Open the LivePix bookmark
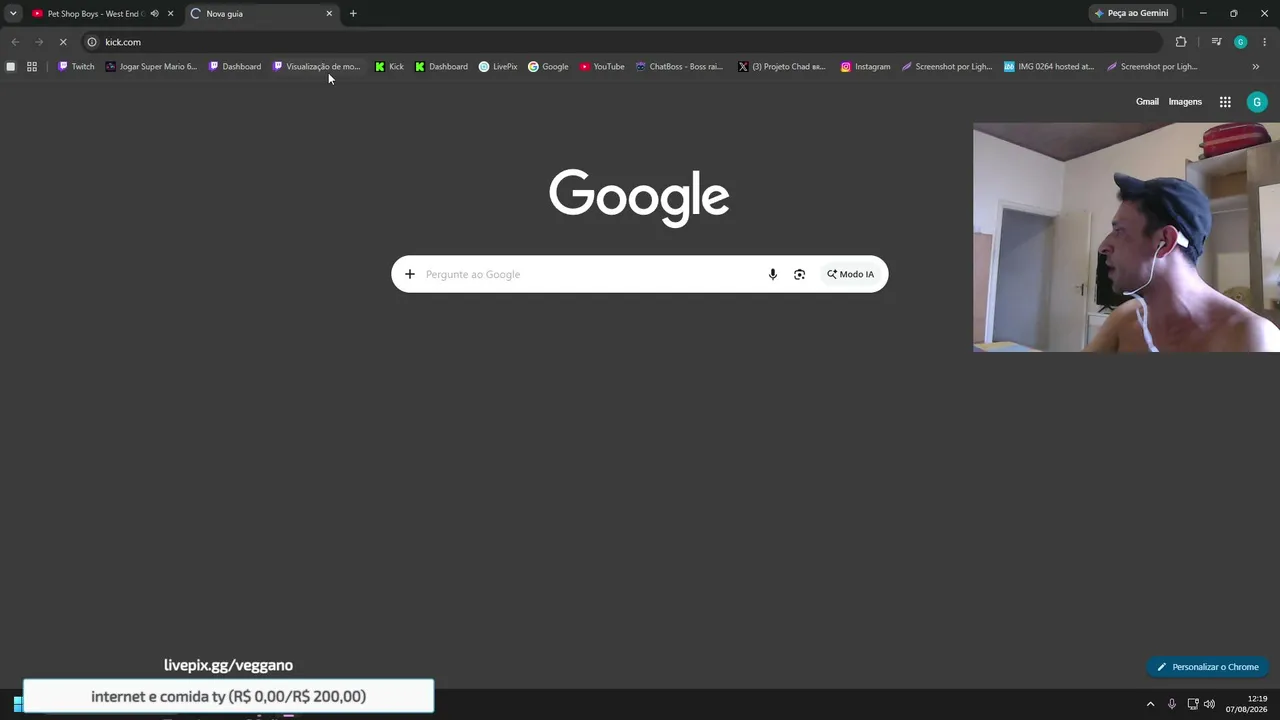Screen dimensions: 1280x720 tap(498, 67)
